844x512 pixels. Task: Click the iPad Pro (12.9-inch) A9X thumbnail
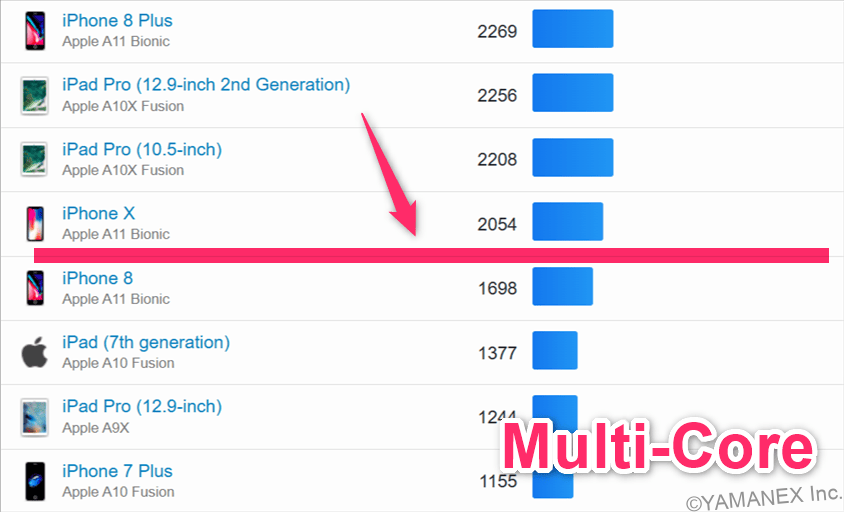pos(34,417)
